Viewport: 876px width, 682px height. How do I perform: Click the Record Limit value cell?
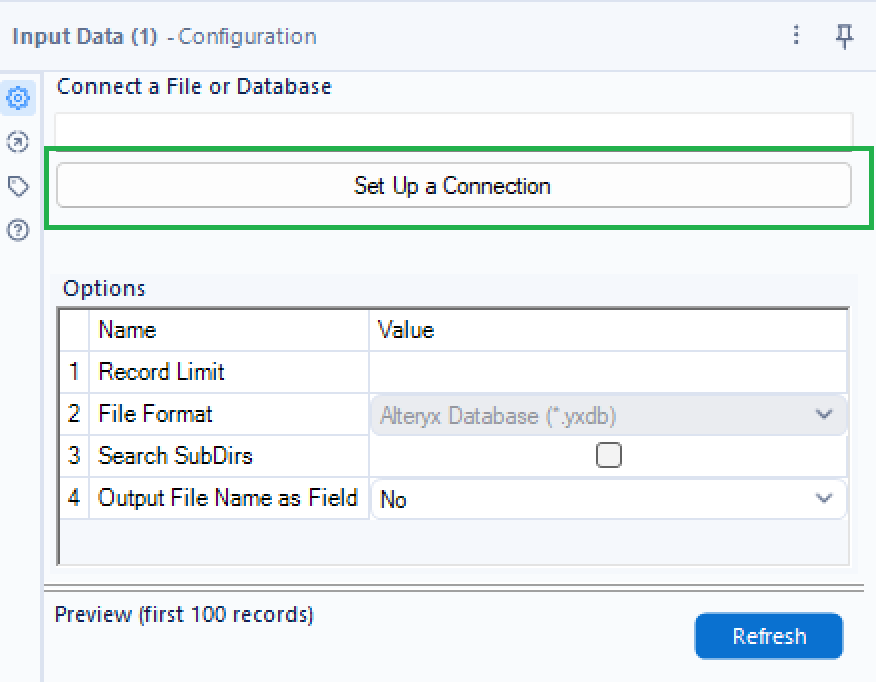pyautogui.click(x=608, y=372)
